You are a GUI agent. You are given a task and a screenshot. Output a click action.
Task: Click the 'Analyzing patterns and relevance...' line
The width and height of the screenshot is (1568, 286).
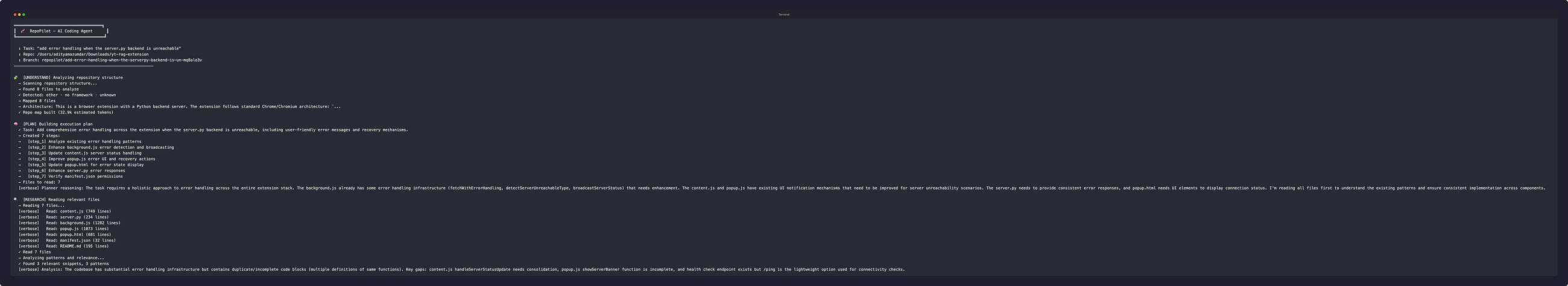pos(62,258)
